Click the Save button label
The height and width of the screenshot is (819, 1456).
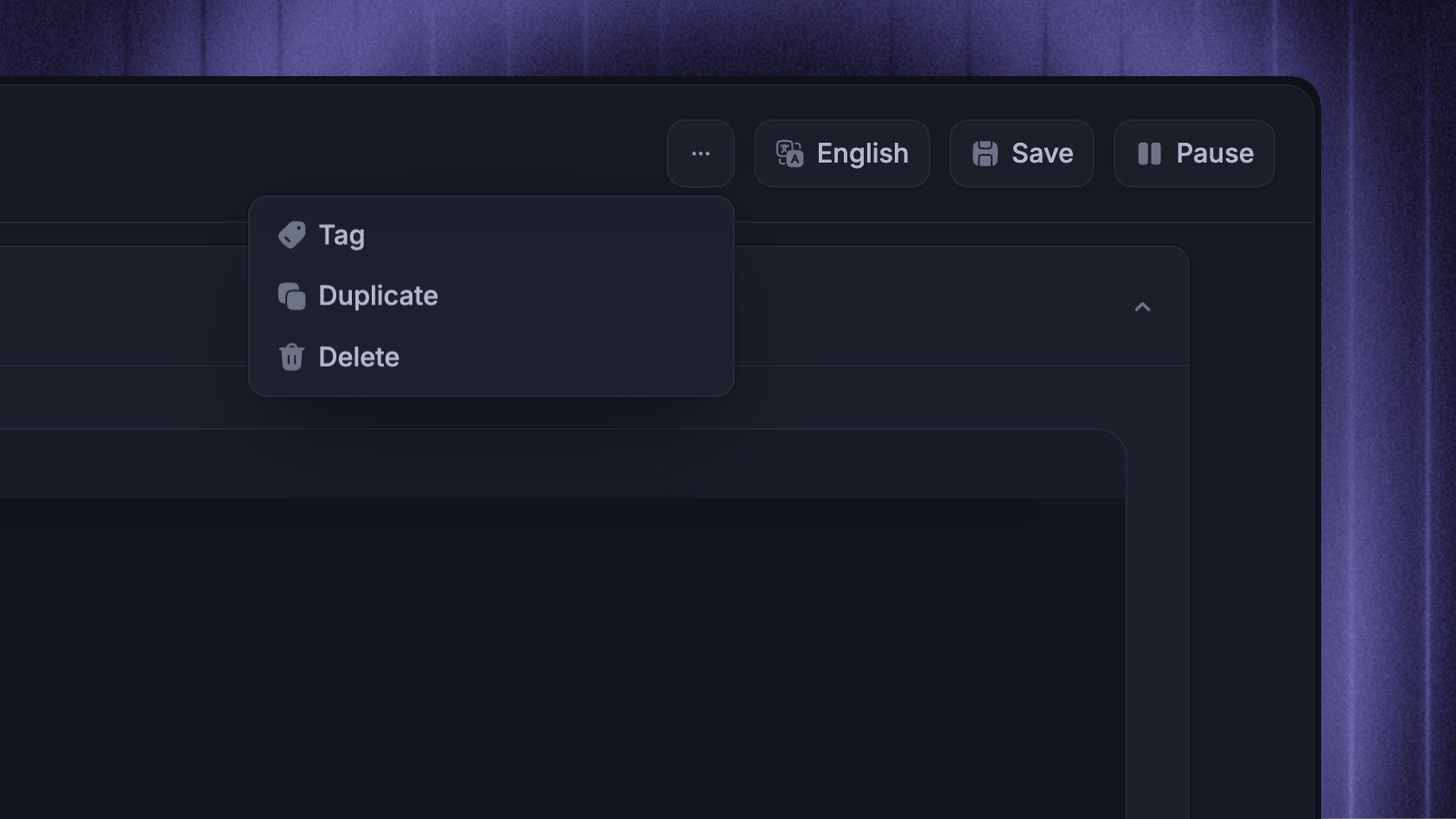[1042, 154]
